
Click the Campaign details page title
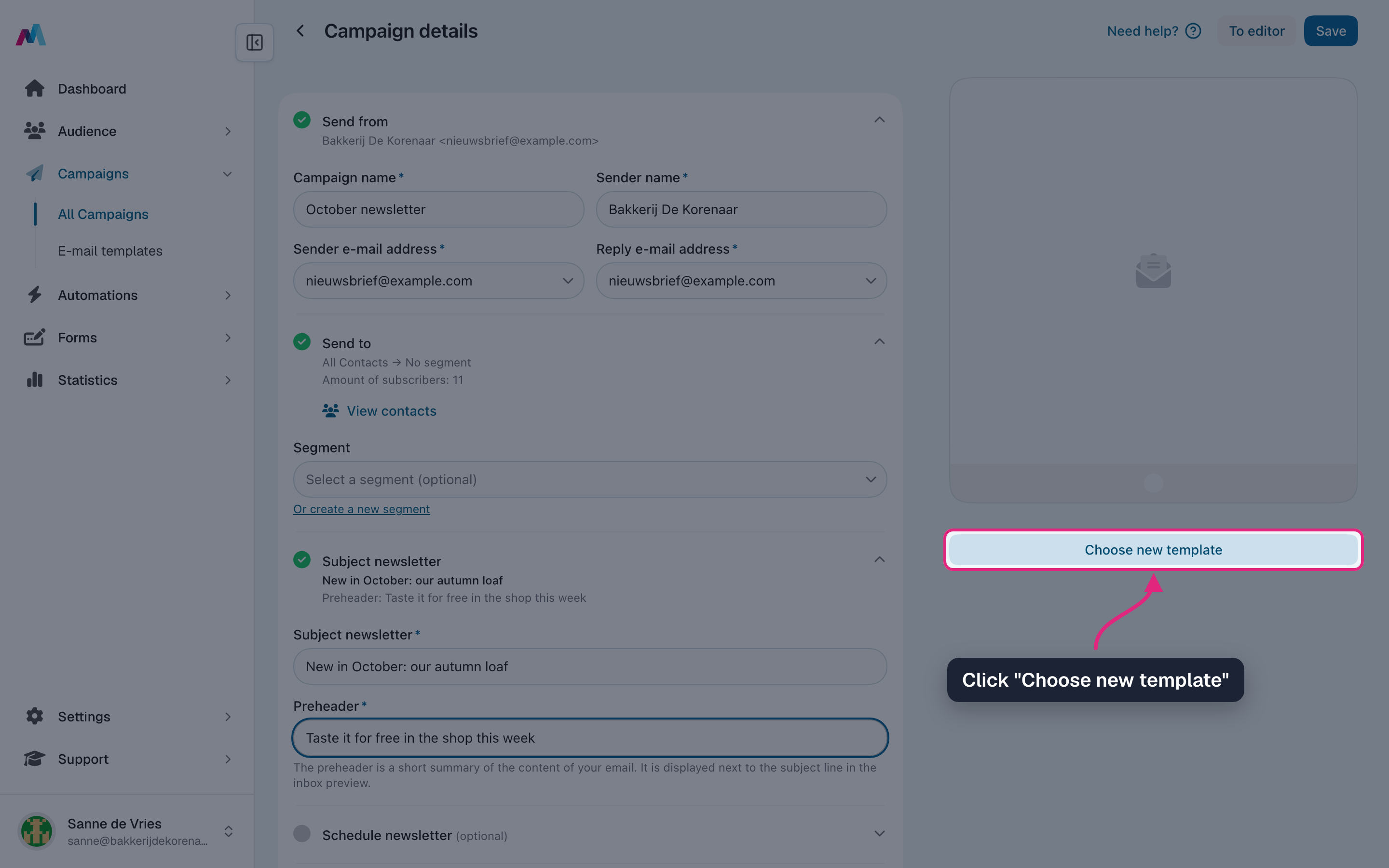pyautogui.click(x=401, y=31)
